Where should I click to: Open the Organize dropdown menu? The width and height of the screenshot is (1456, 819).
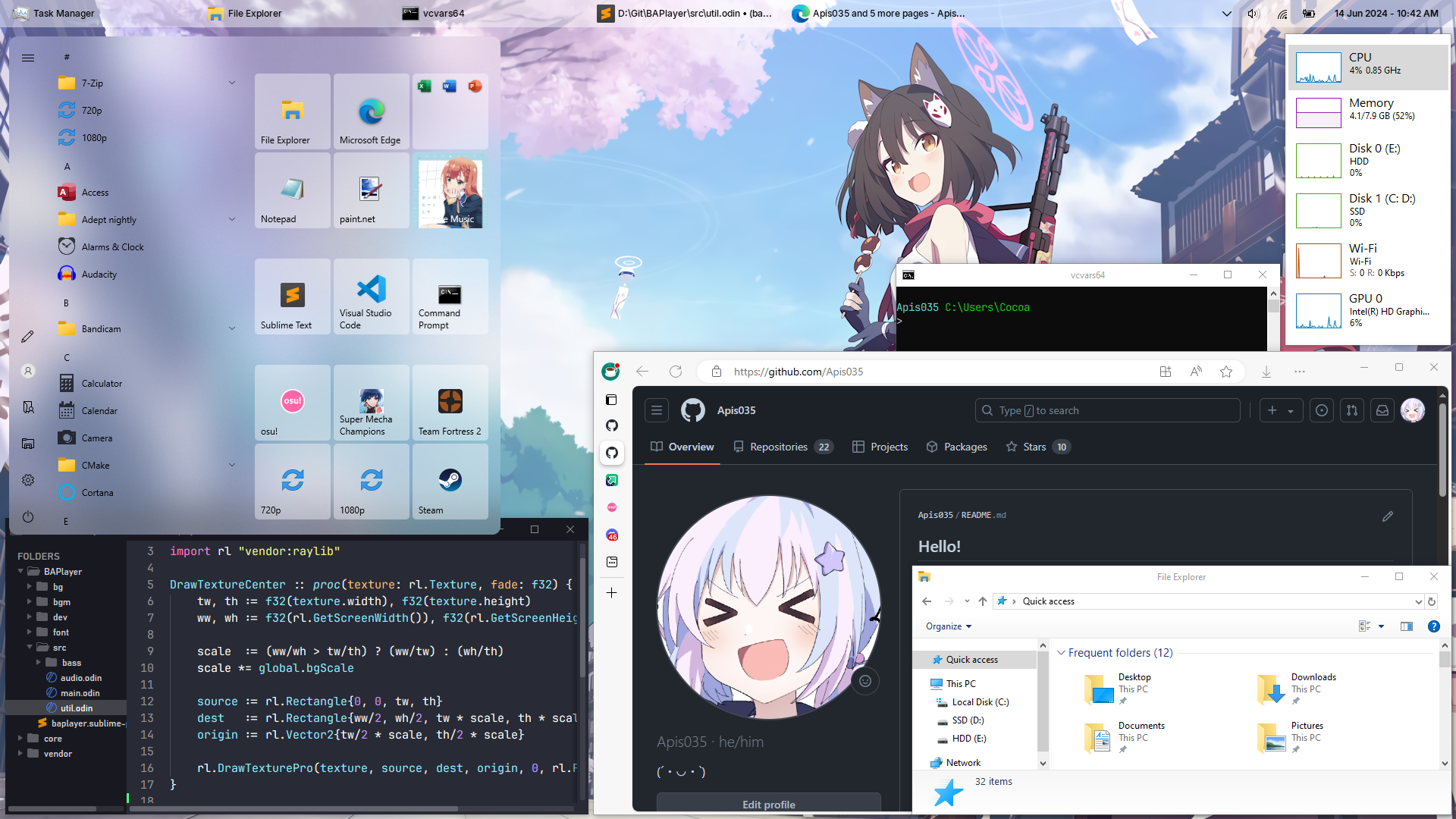[948, 626]
